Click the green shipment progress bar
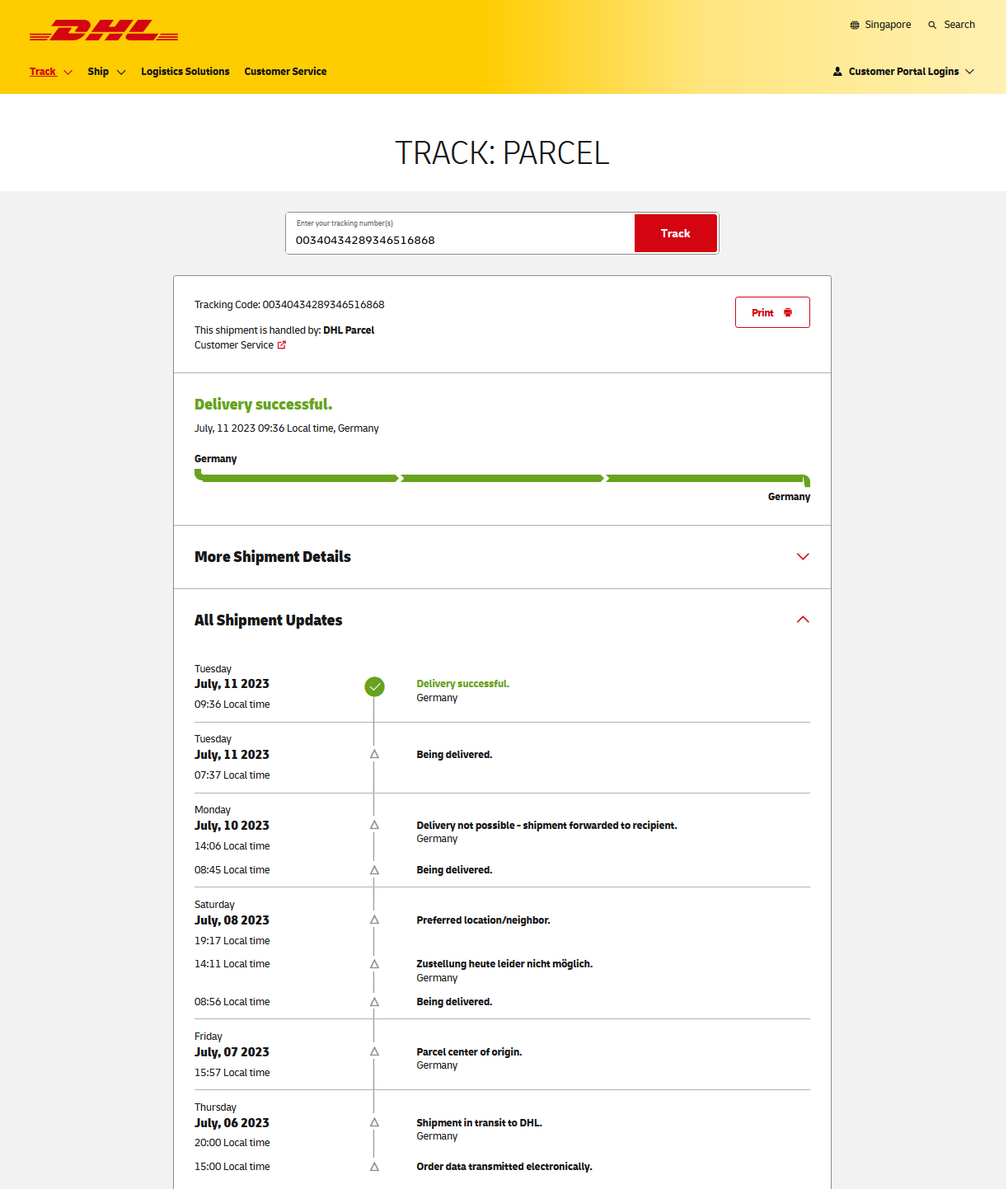Viewport: 1008px width, 1189px height. pyautogui.click(x=502, y=478)
